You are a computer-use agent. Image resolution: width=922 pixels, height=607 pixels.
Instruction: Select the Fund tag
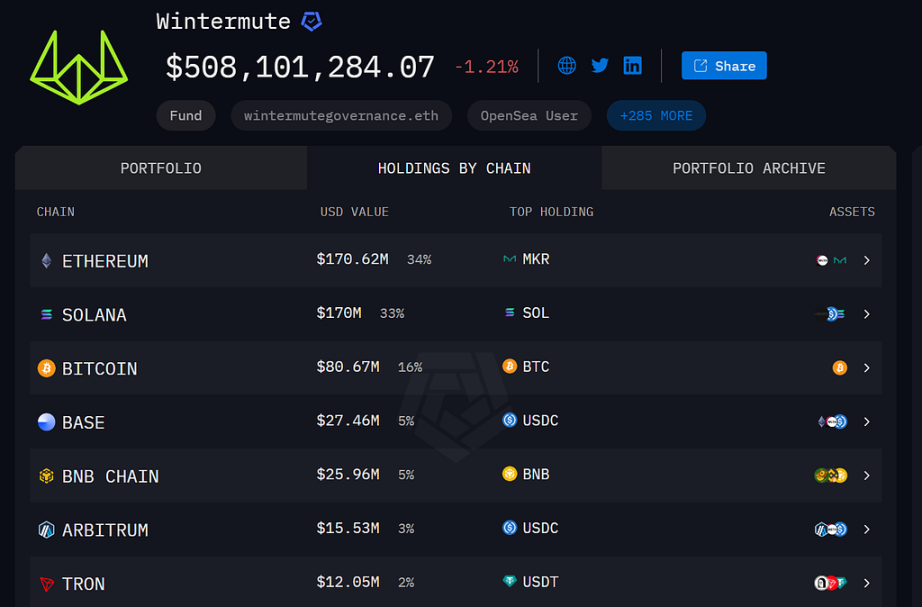[x=185, y=116]
